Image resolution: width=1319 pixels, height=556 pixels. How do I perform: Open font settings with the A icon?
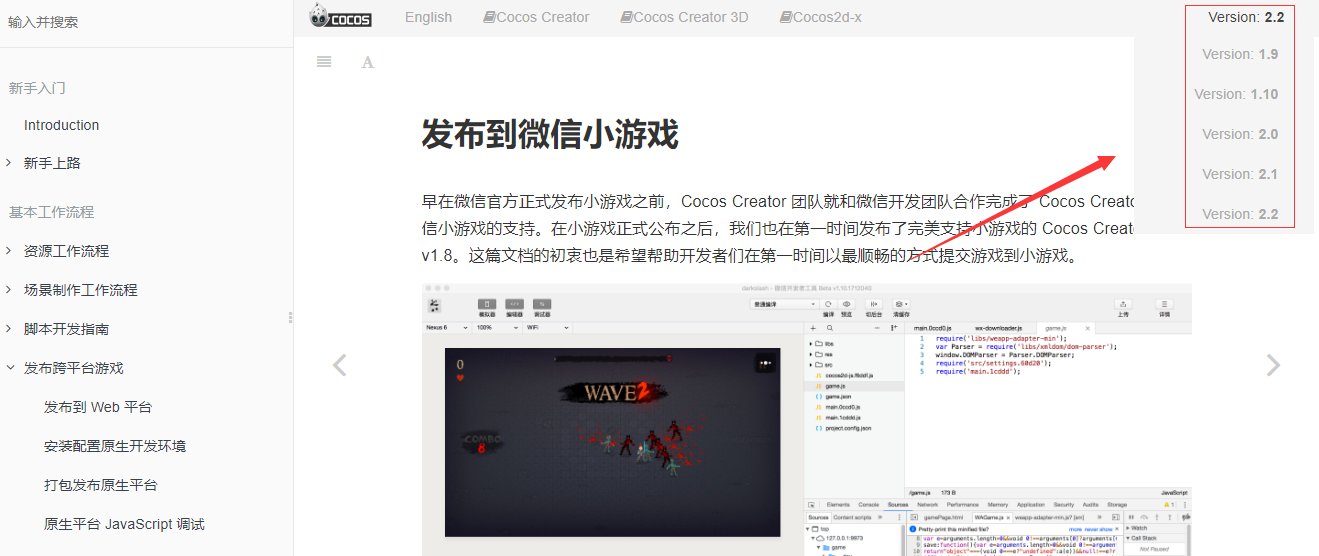point(368,62)
